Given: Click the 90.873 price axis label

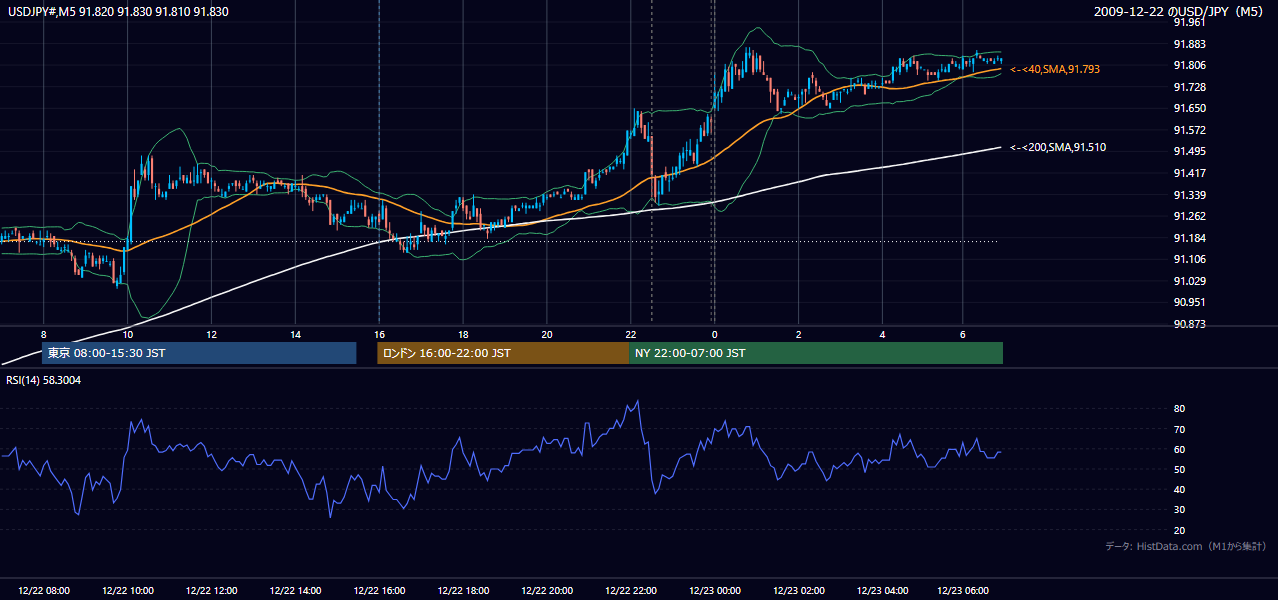Looking at the screenshot, I should click(x=1188, y=324).
